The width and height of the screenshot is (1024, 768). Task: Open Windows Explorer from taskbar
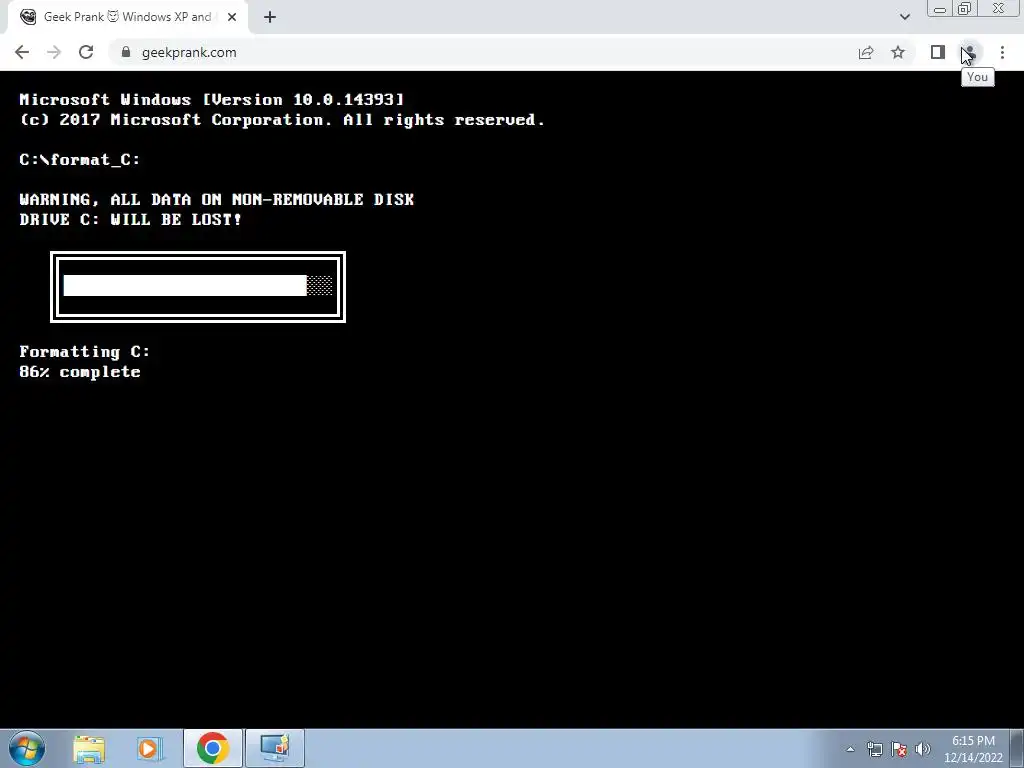(89, 749)
